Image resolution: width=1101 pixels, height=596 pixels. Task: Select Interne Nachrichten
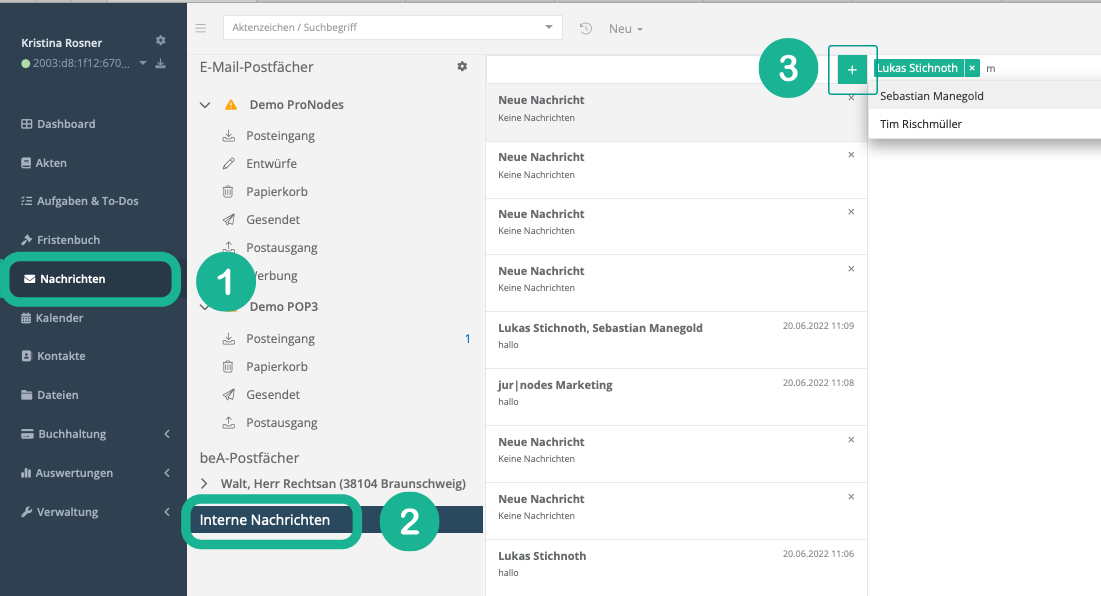(x=265, y=520)
